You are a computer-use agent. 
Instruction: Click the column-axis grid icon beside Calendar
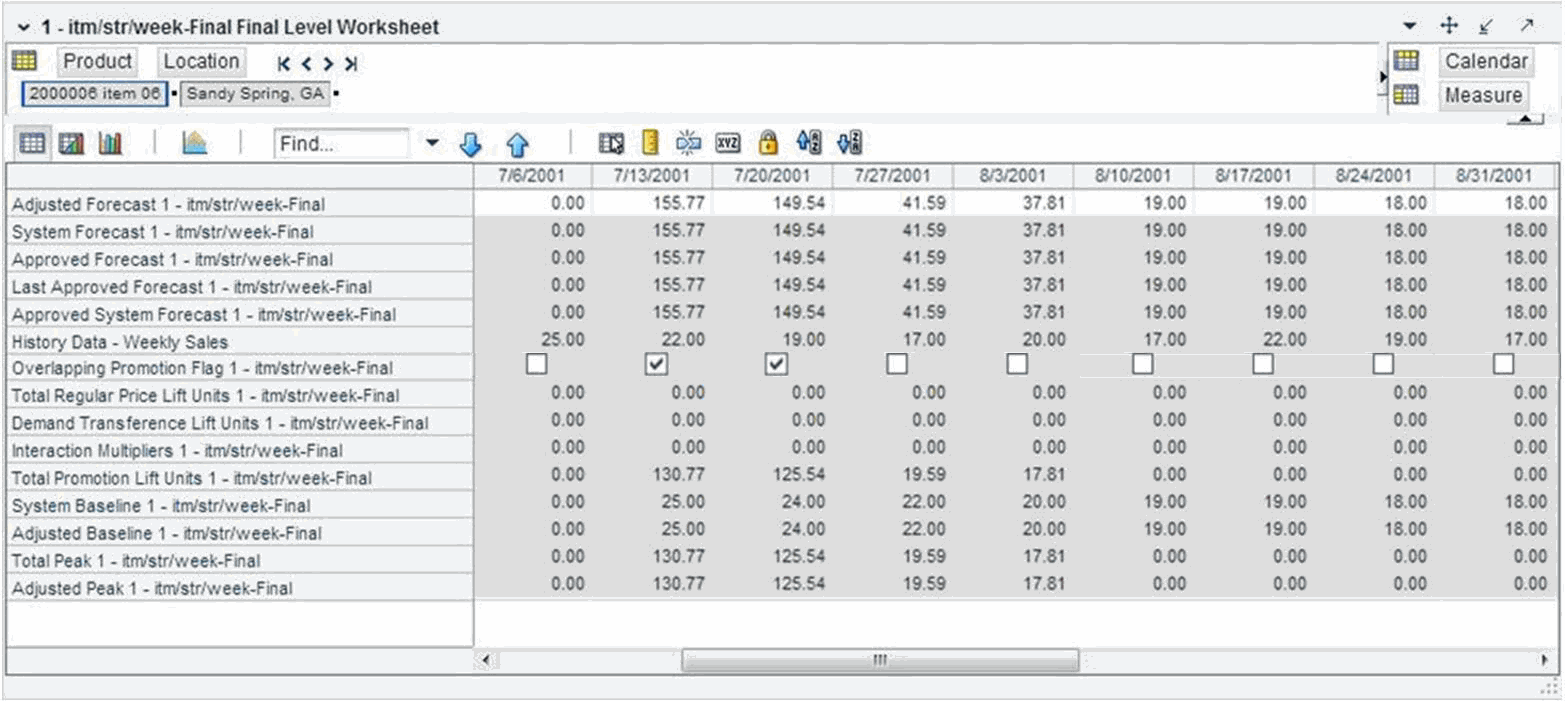coord(1407,61)
